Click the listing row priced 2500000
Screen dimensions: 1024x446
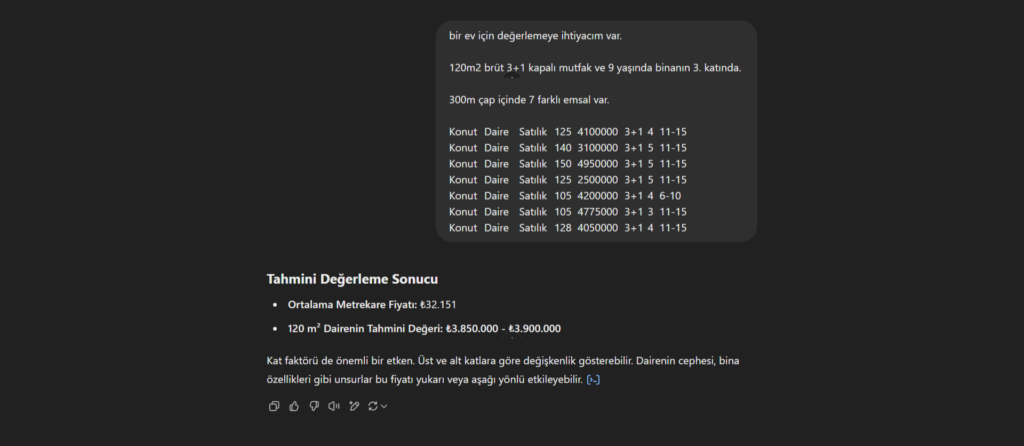[567, 180]
